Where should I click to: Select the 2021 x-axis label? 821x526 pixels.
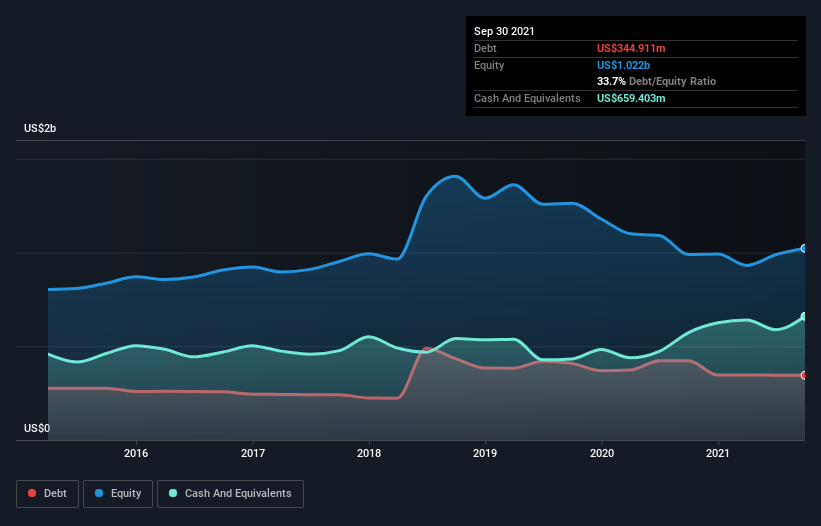point(718,453)
